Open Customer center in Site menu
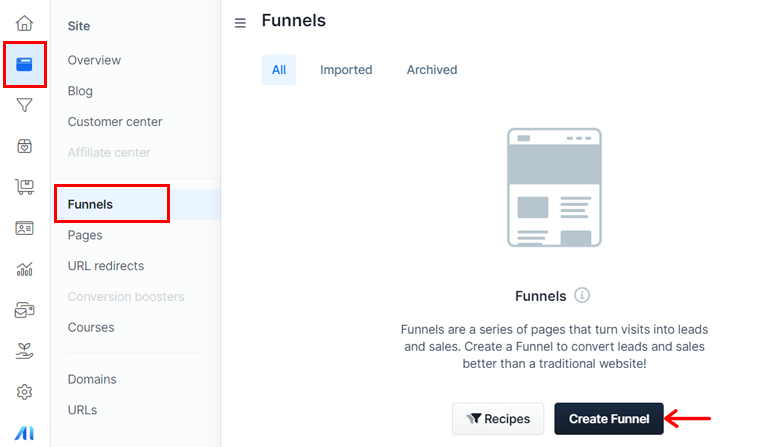The width and height of the screenshot is (760, 447). coord(115,122)
